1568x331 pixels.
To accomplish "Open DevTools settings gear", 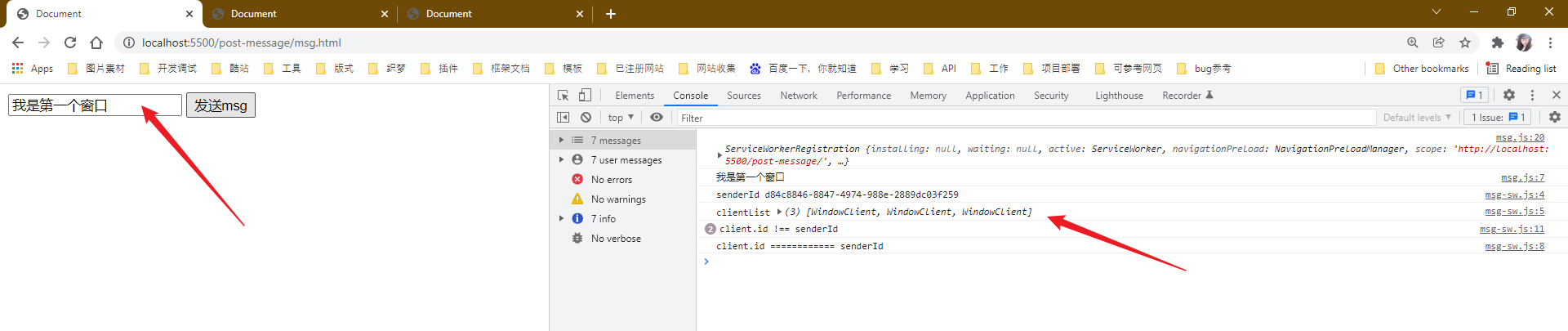I will click(1509, 96).
